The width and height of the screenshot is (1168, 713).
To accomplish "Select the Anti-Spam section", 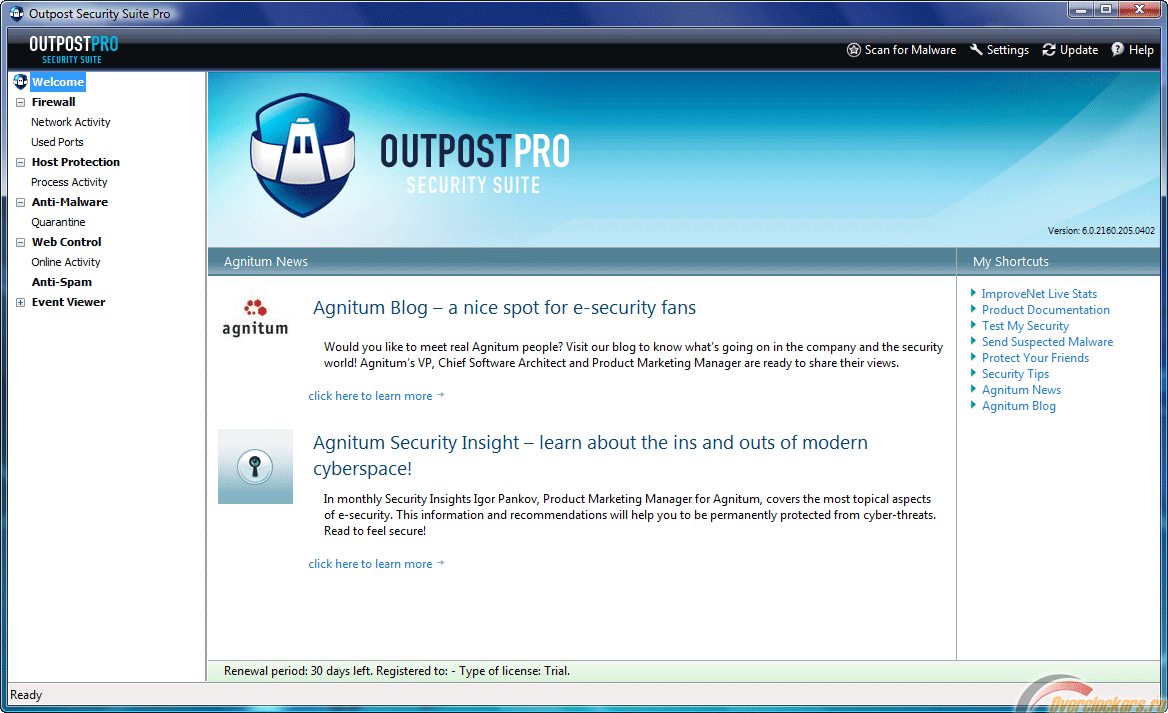I will (62, 282).
